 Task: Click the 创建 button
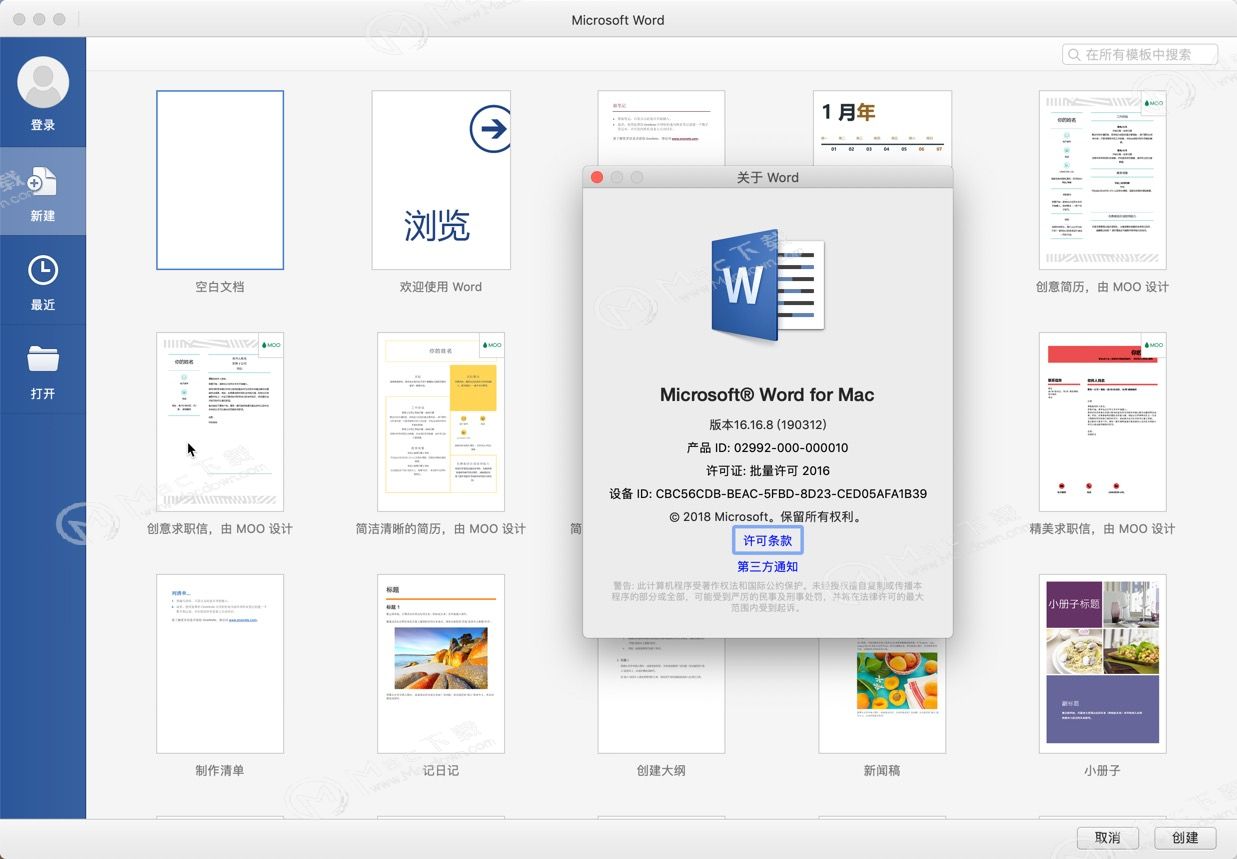[x=1184, y=837]
